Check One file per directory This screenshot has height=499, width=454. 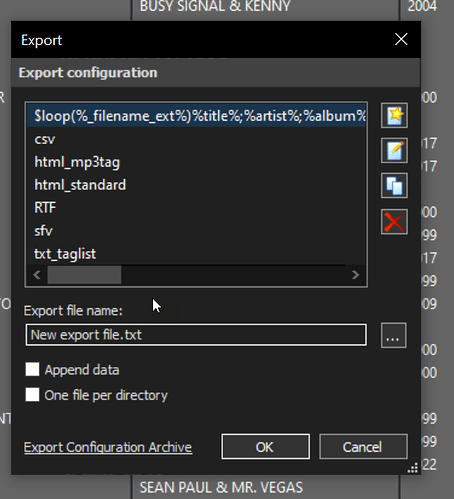pyautogui.click(x=32, y=395)
